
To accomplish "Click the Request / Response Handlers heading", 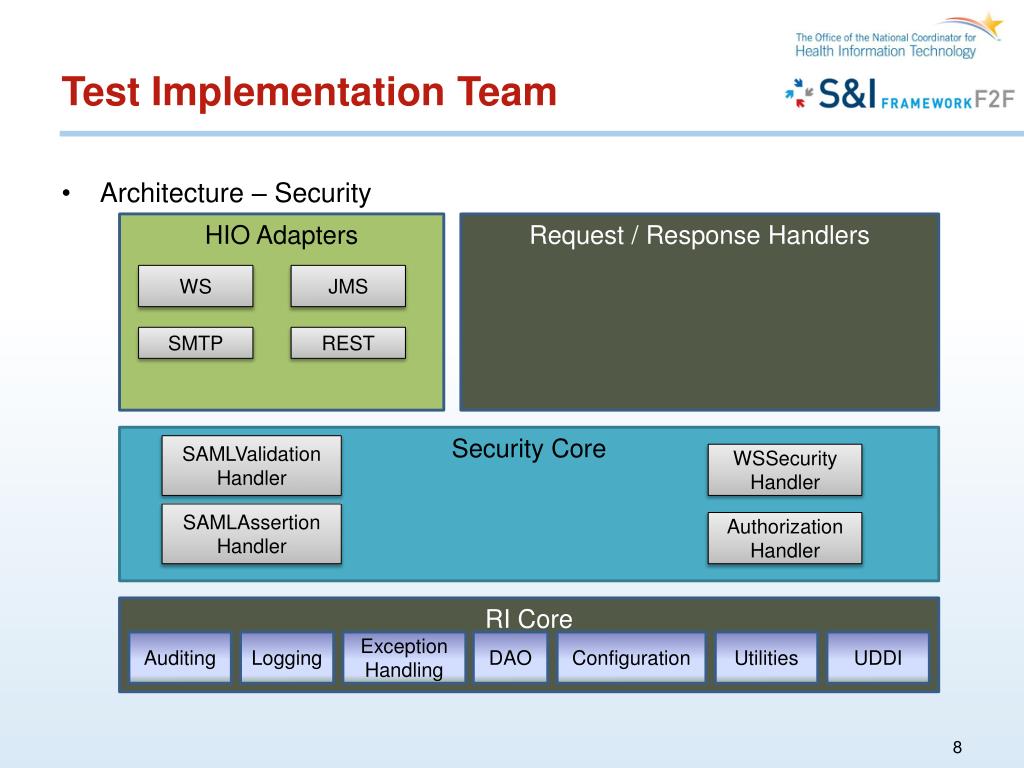I will click(699, 235).
